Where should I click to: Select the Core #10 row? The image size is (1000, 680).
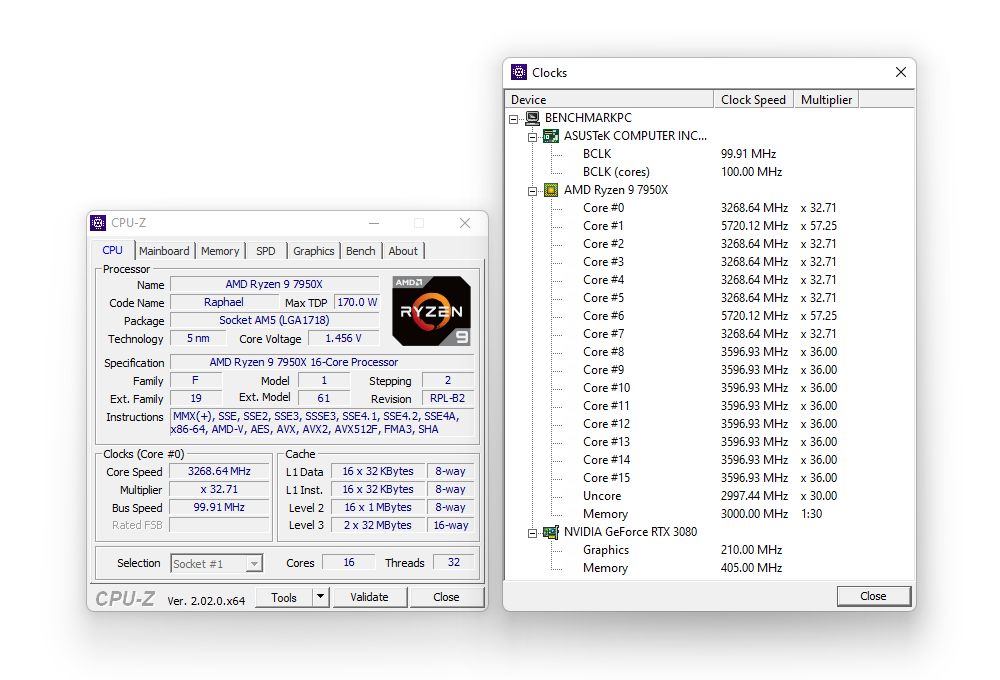[710, 388]
